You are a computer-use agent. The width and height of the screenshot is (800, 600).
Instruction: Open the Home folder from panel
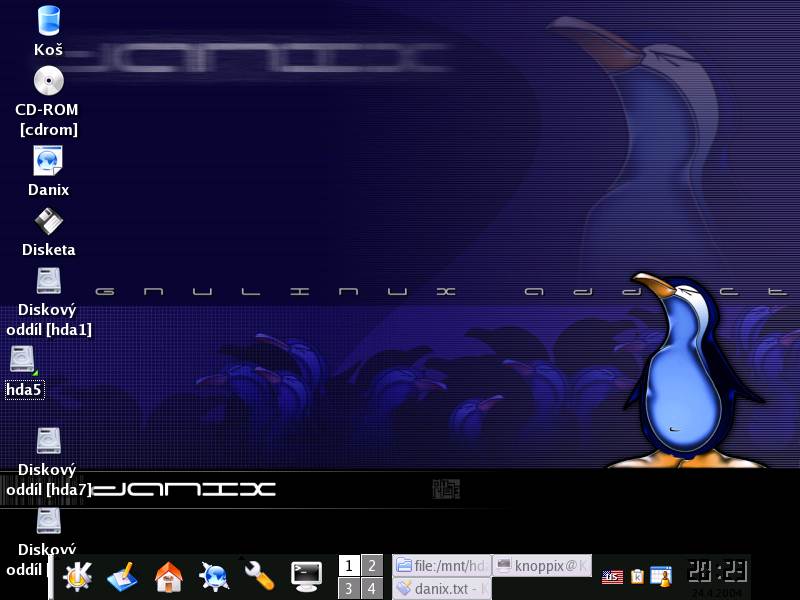pyautogui.click(x=168, y=576)
